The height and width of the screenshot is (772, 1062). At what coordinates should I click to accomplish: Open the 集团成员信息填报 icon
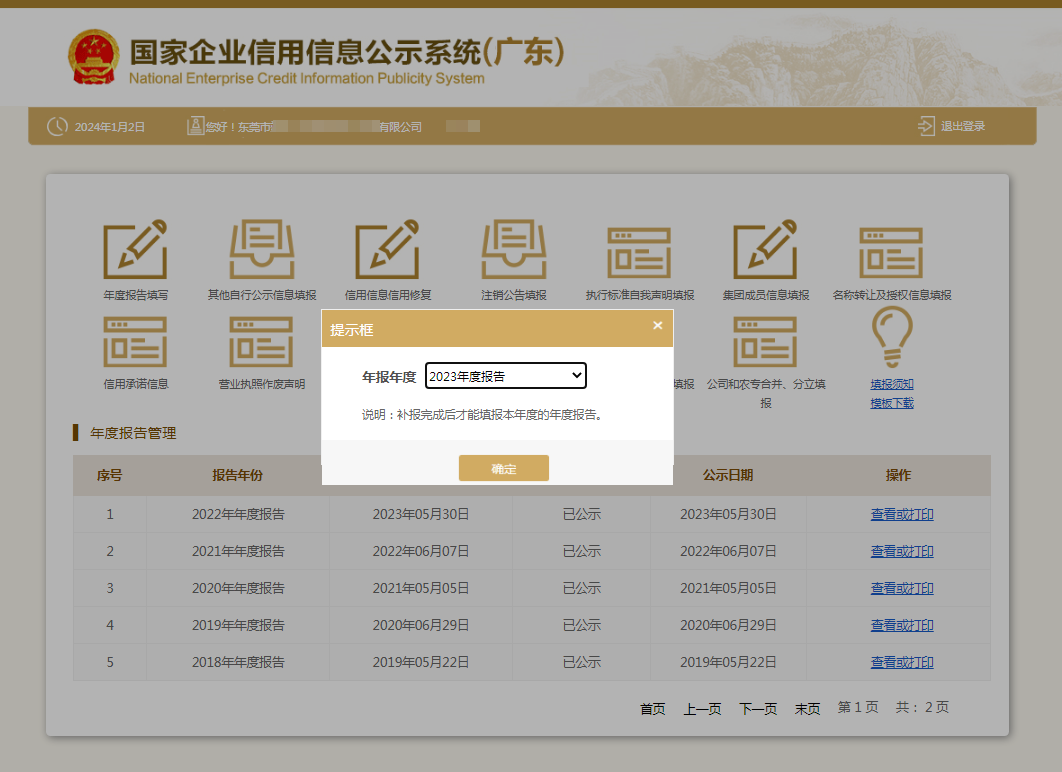(x=765, y=249)
